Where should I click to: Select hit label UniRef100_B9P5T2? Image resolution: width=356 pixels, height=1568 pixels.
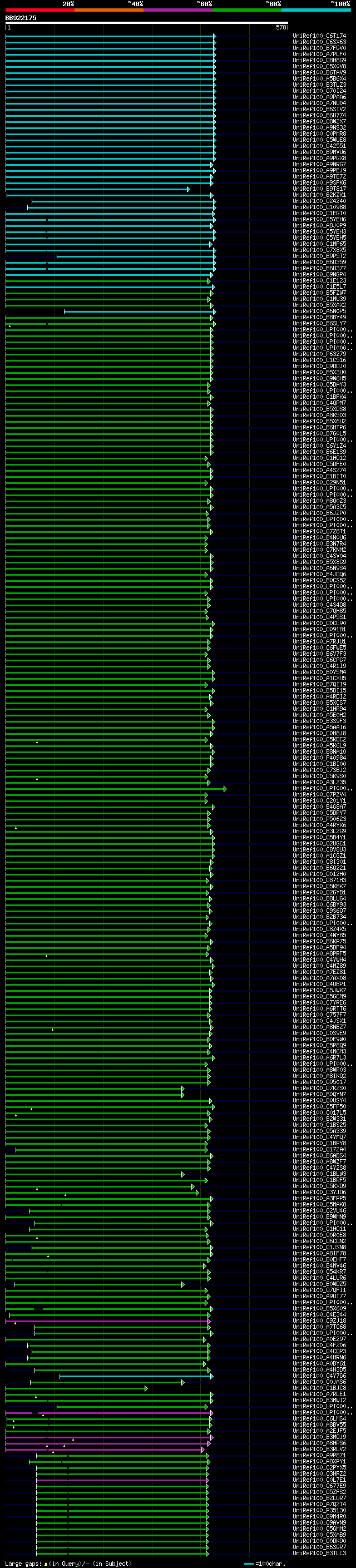pyautogui.click(x=319, y=256)
